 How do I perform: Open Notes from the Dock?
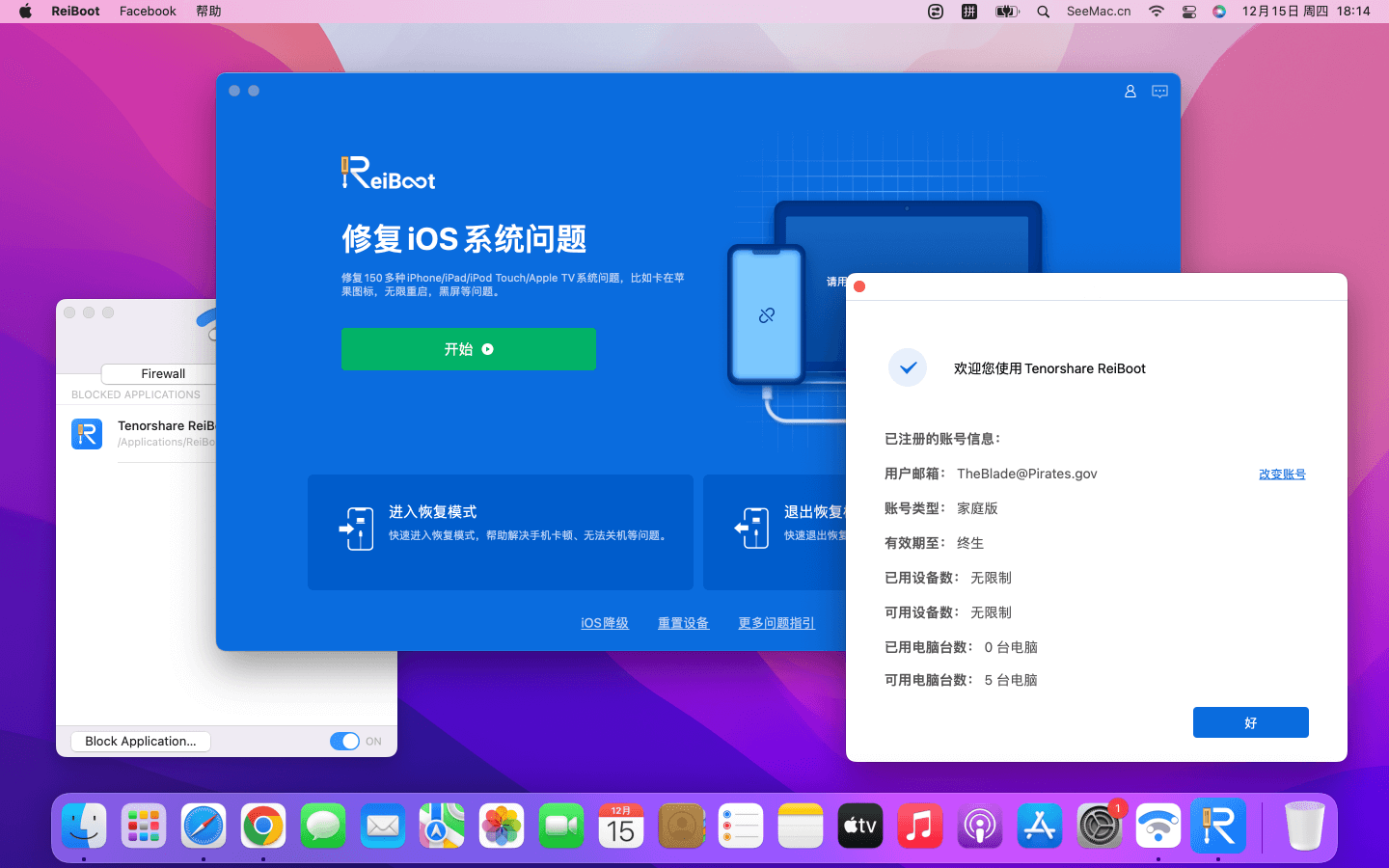[x=801, y=827]
